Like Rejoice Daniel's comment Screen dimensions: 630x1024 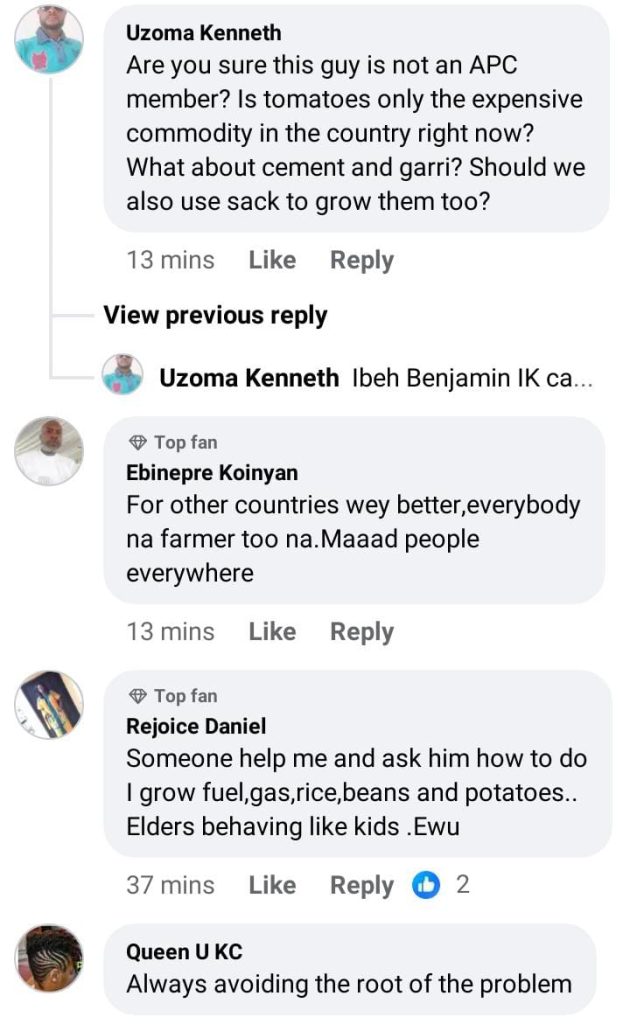click(x=272, y=885)
